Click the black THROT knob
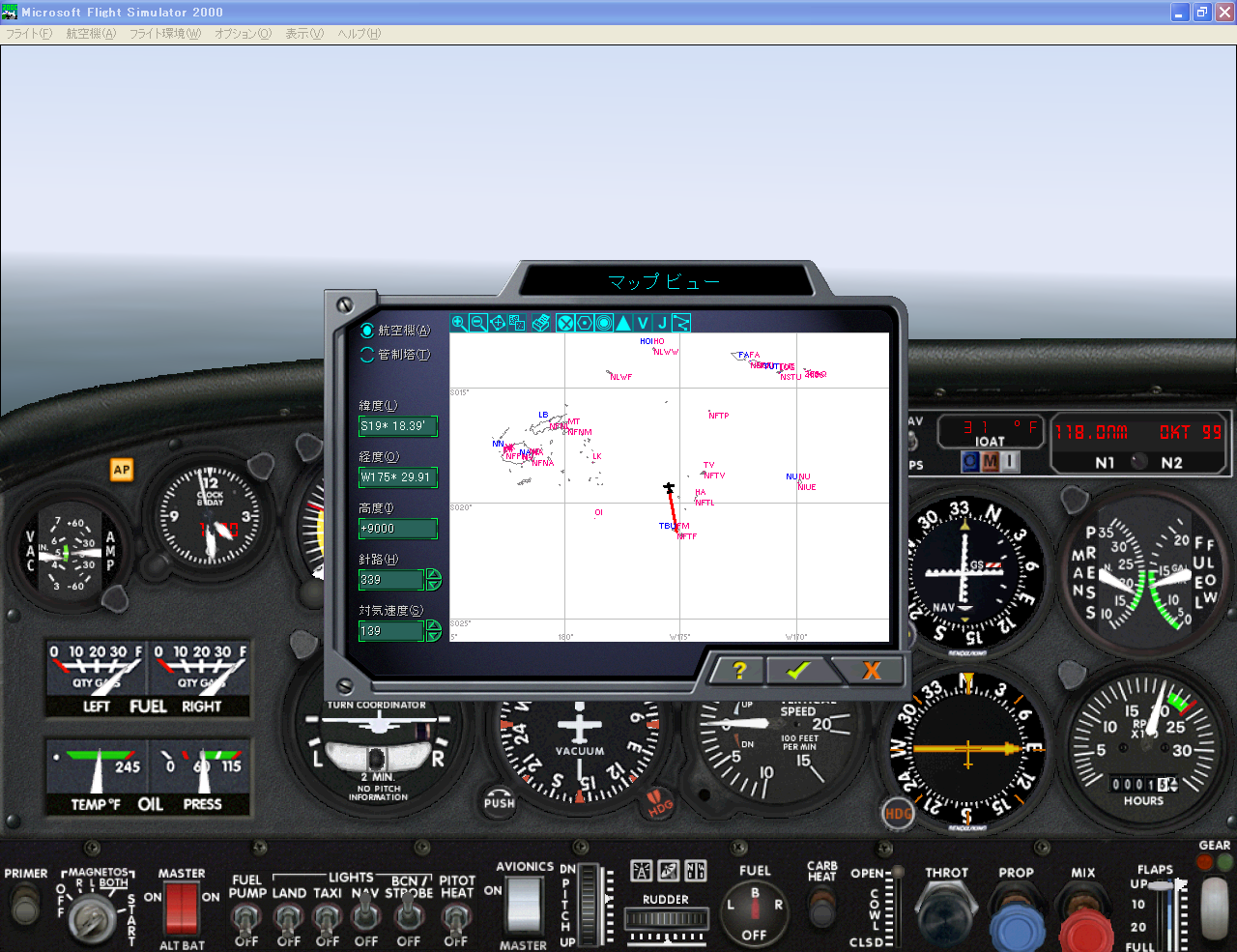This screenshot has width=1237, height=952. point(944,914)
